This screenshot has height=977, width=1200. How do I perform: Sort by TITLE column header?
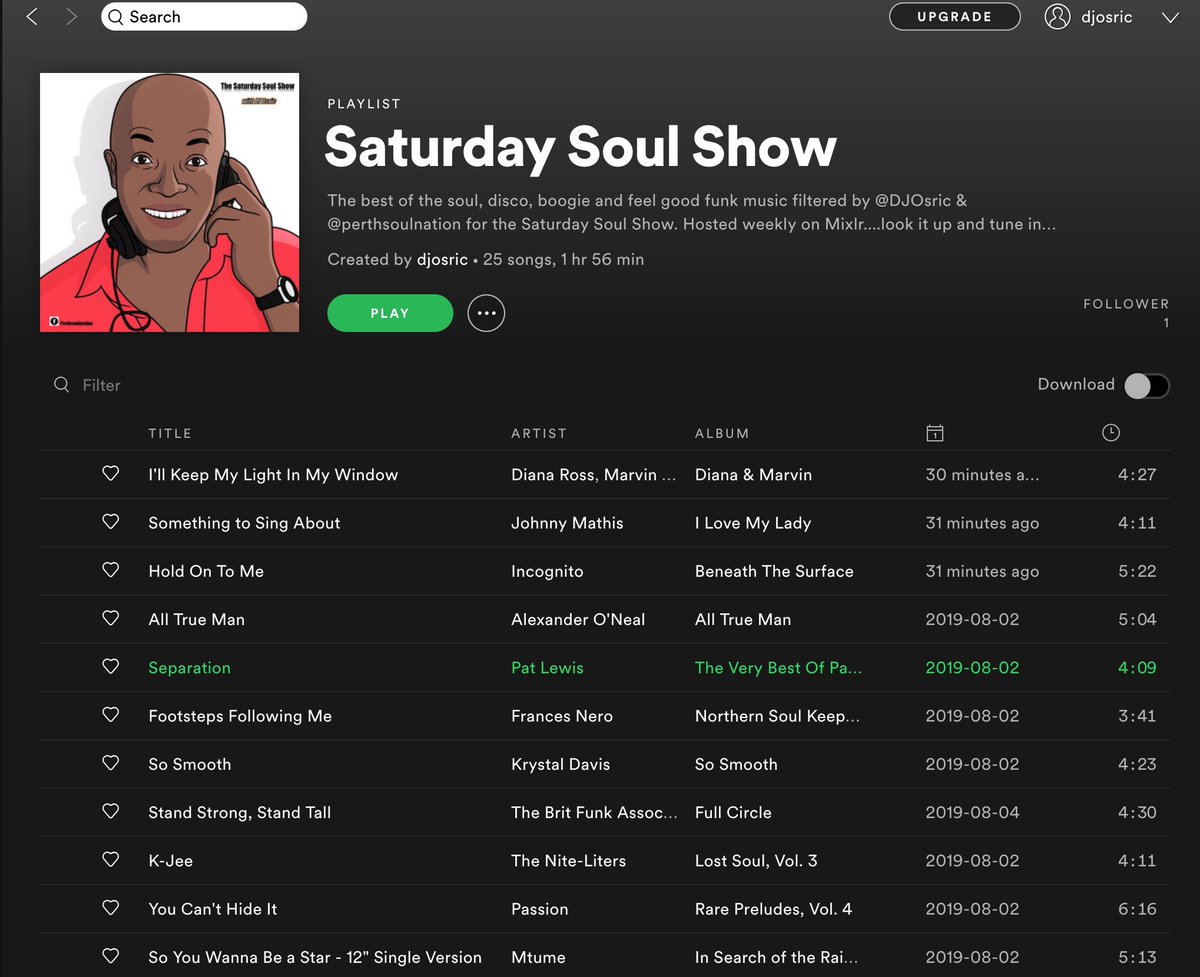(170, 433)
